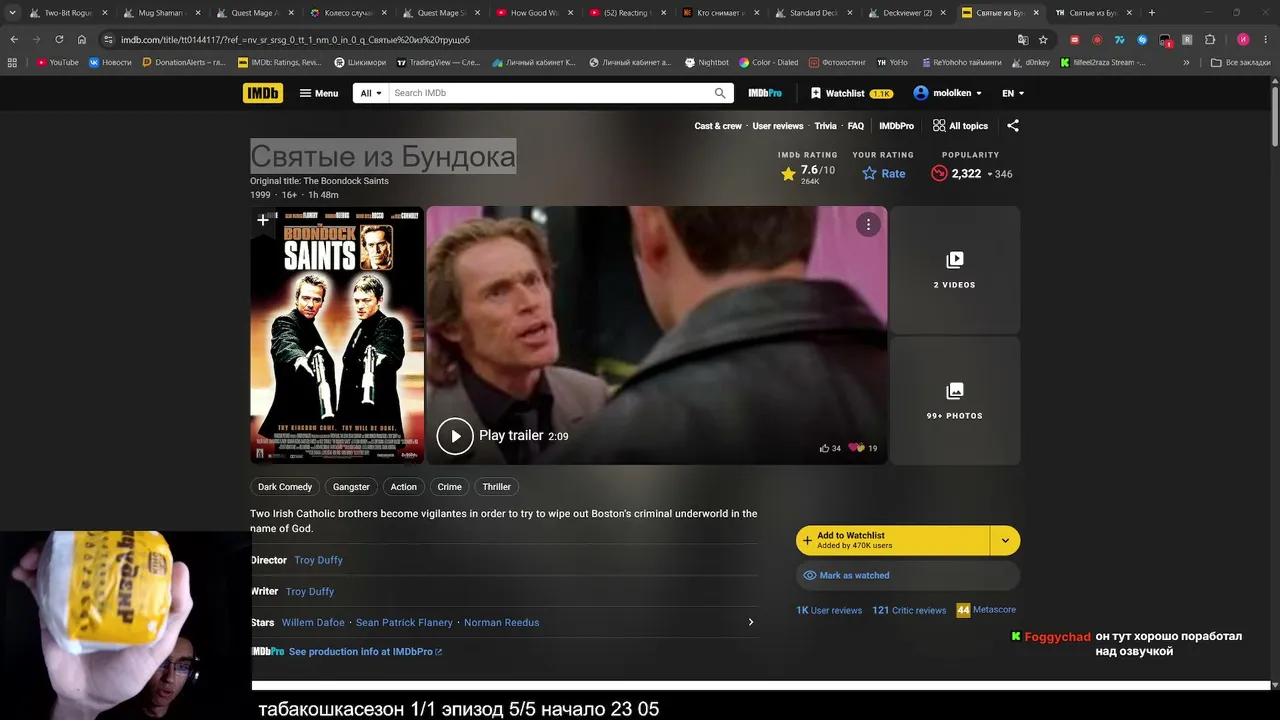The width and height of the screenshot is (1280, 720).
Task: Open the 99+ Photos gallery
Action: pos(955,400)
